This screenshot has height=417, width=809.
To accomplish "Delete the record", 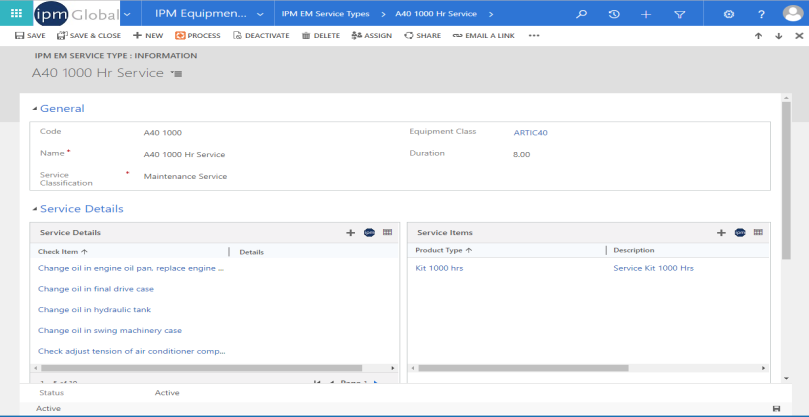I will pyautogui.click(x=321, y=36).
